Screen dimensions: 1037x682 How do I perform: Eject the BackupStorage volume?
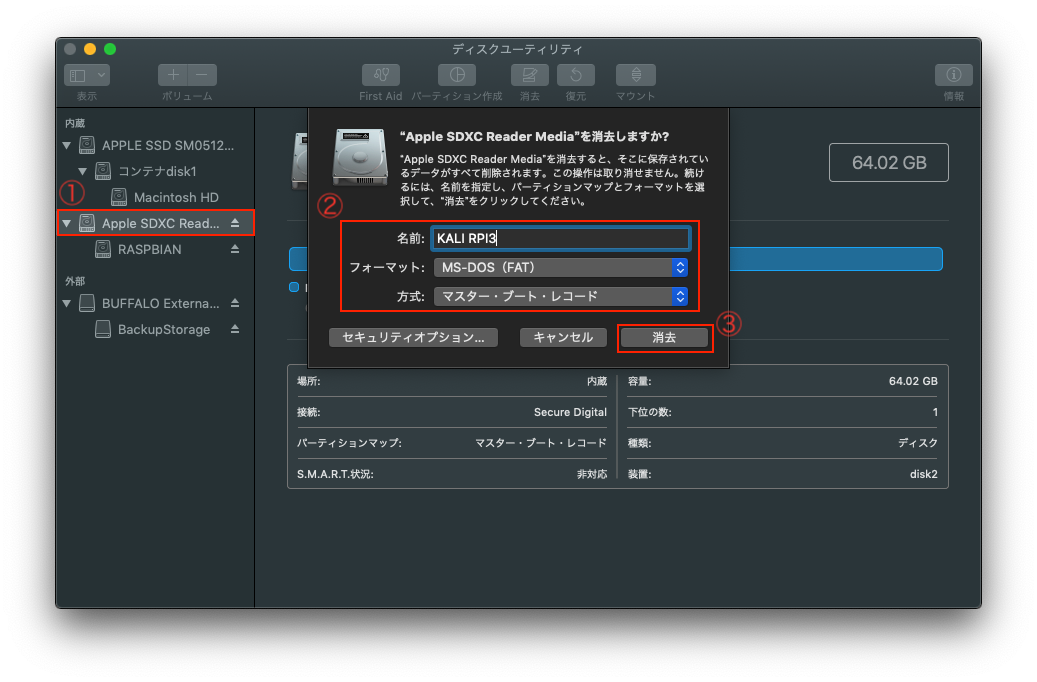coord(235,329)
